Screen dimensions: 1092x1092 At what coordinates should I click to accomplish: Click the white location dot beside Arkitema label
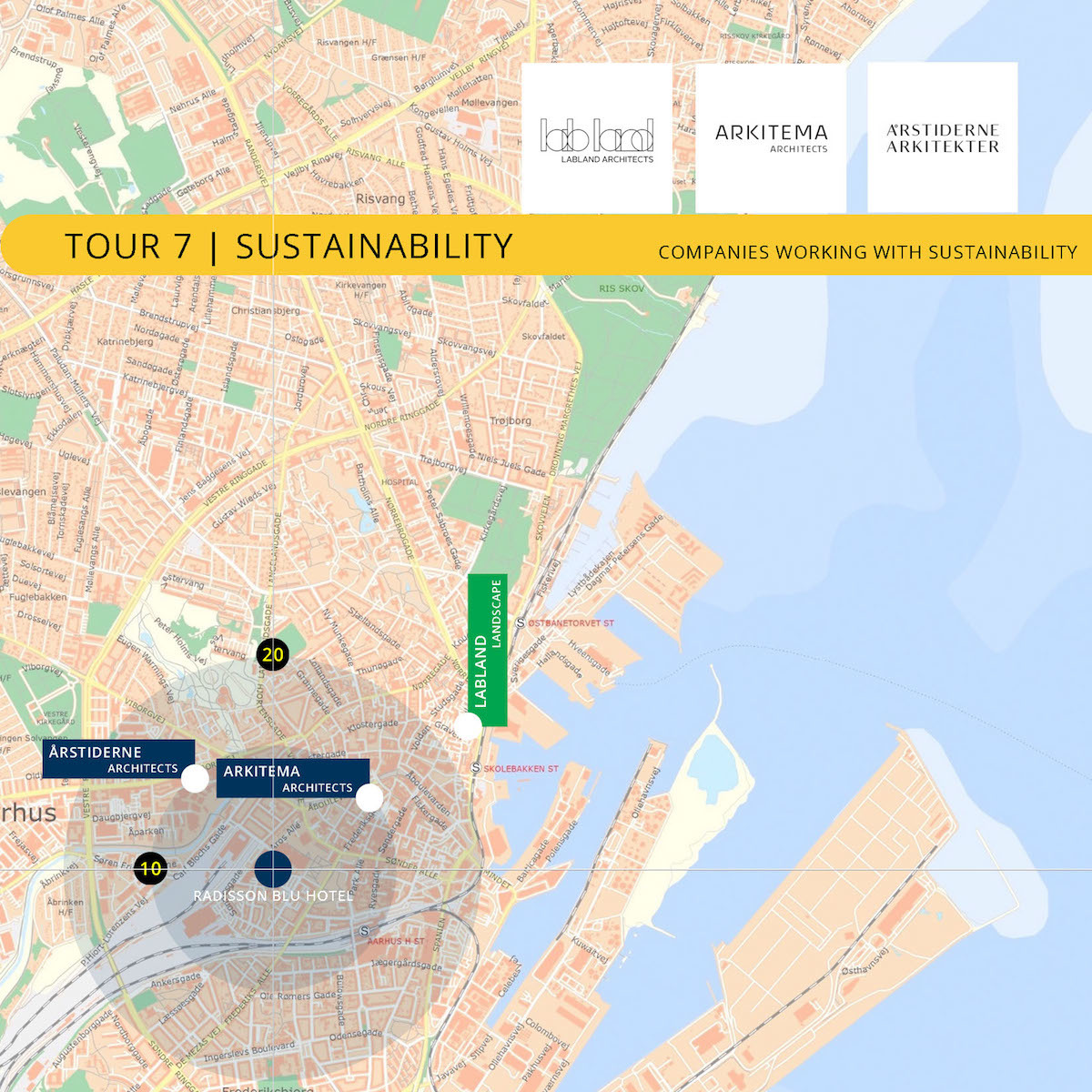(x=369, y=798)
